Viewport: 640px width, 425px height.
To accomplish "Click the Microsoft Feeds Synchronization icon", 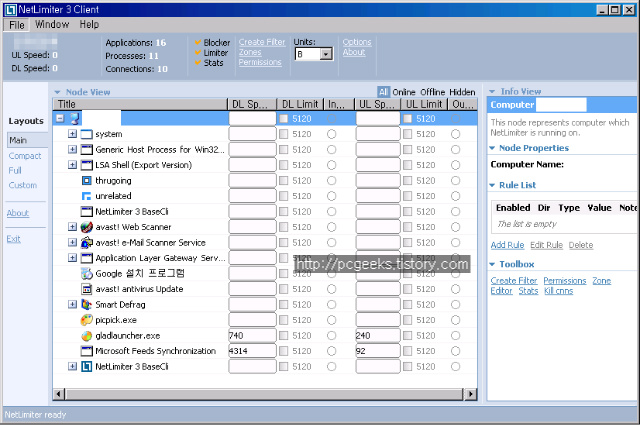I will point(87,351).
